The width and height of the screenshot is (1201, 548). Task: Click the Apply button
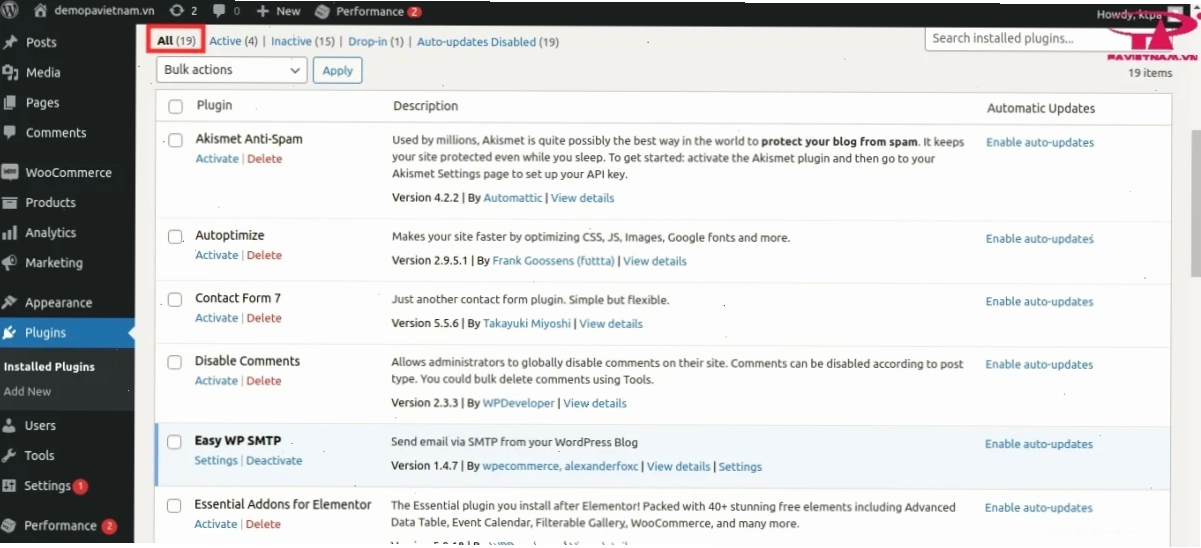338,70
